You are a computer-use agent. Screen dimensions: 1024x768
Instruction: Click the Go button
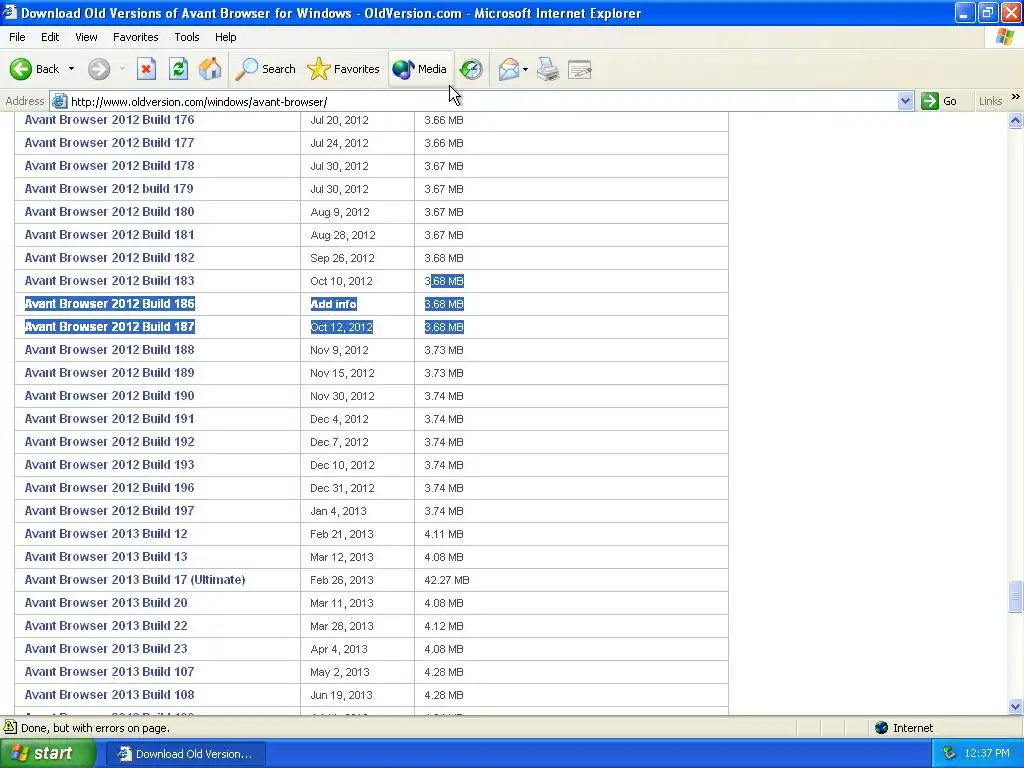coord(939,101)
